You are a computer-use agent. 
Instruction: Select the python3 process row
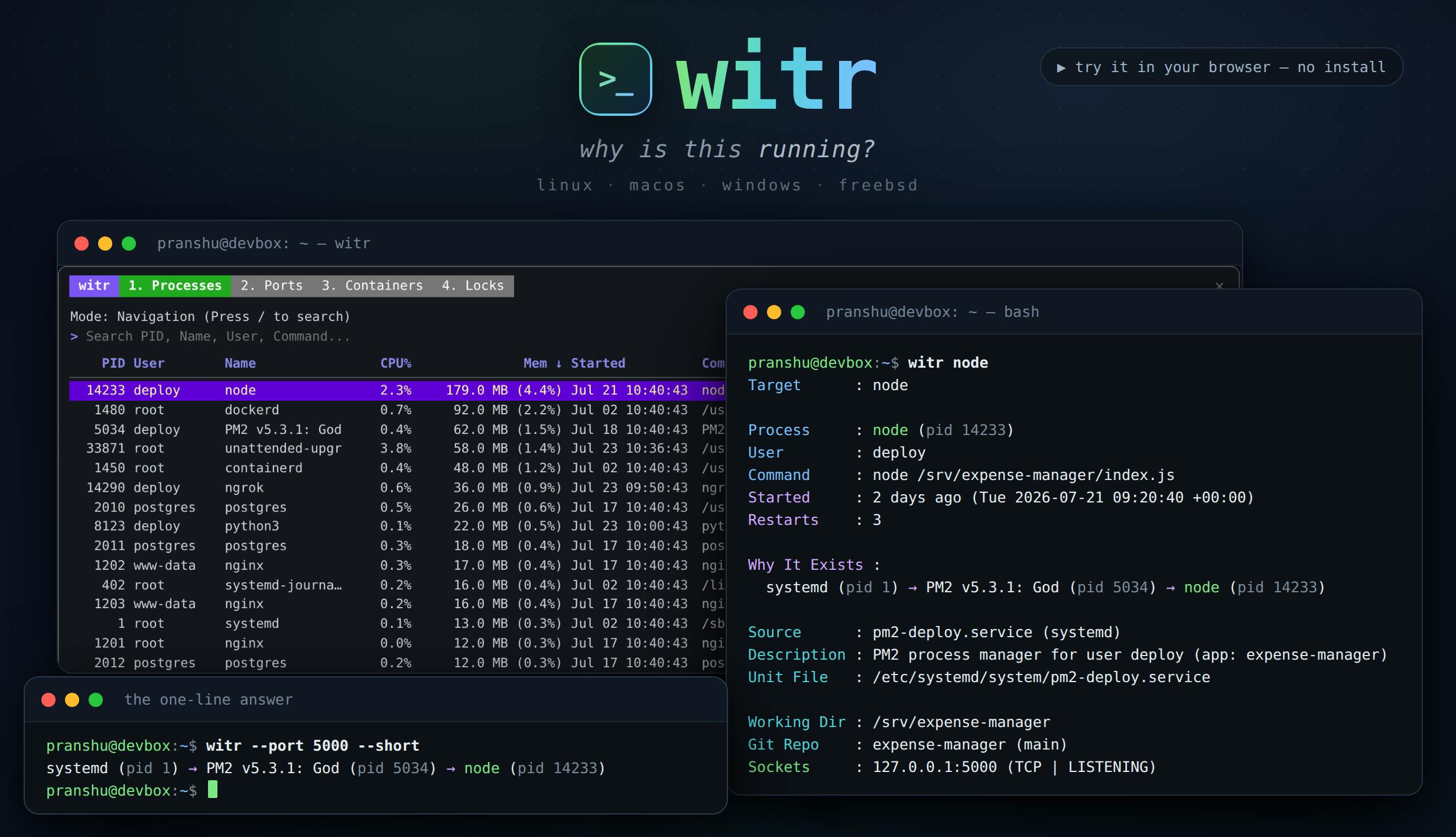[x=397, y=526]
